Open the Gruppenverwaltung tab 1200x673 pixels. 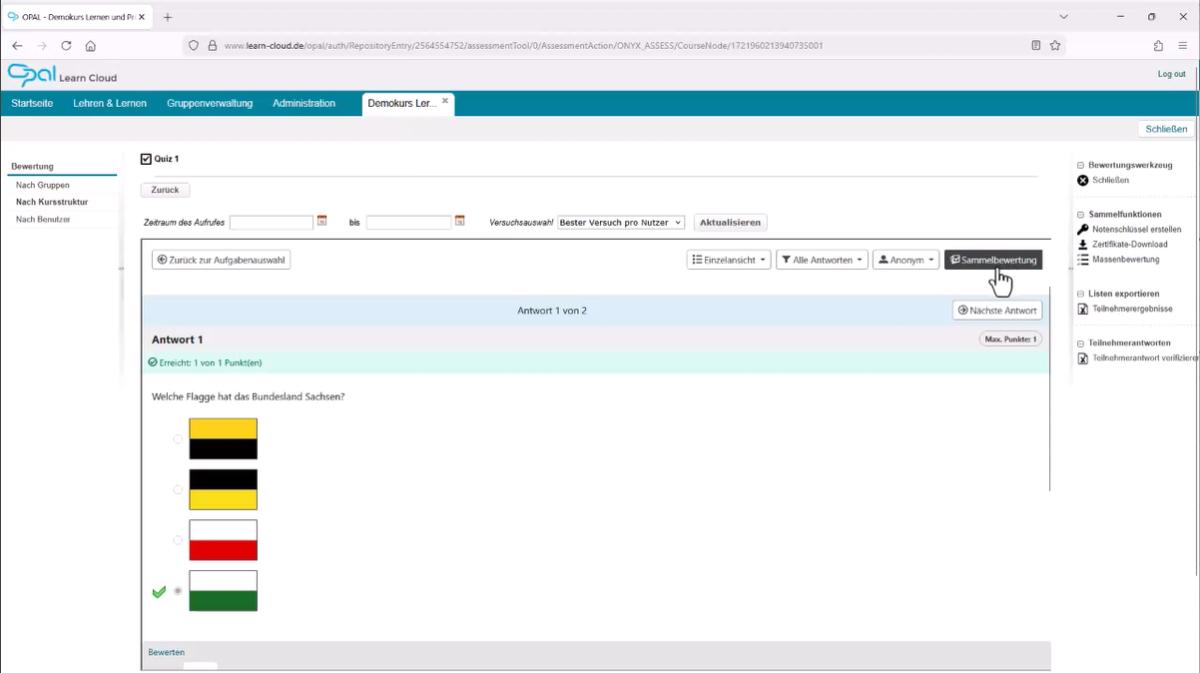tap(210, 104)
